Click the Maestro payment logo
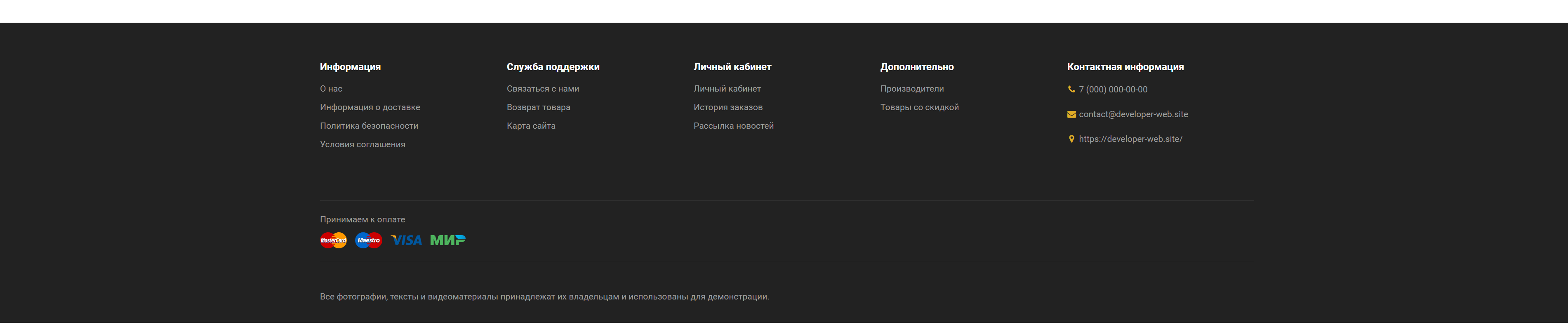The height and width of the screenshot is (323, 1568). coord(368,240)
